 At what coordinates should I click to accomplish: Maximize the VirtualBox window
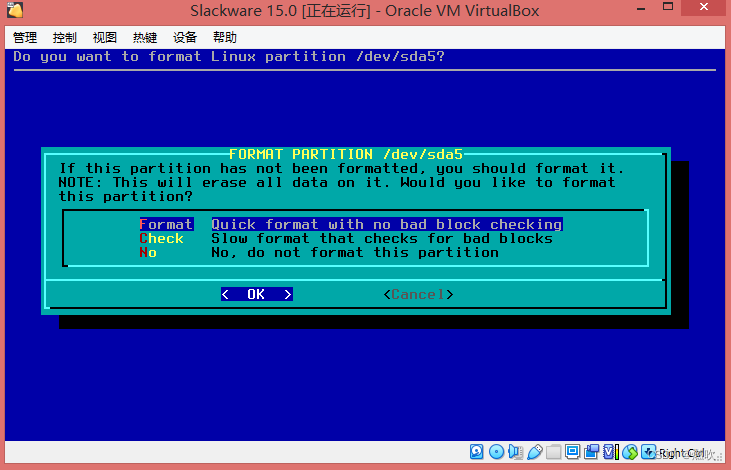point(668,7)
